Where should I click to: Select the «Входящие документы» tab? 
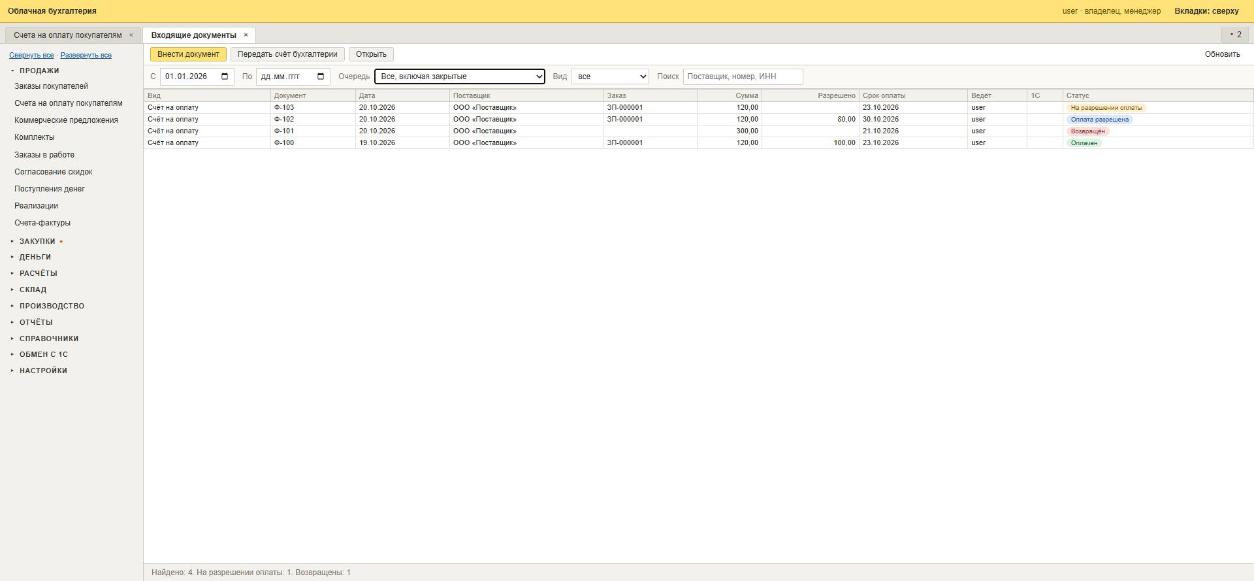(194, 35)
